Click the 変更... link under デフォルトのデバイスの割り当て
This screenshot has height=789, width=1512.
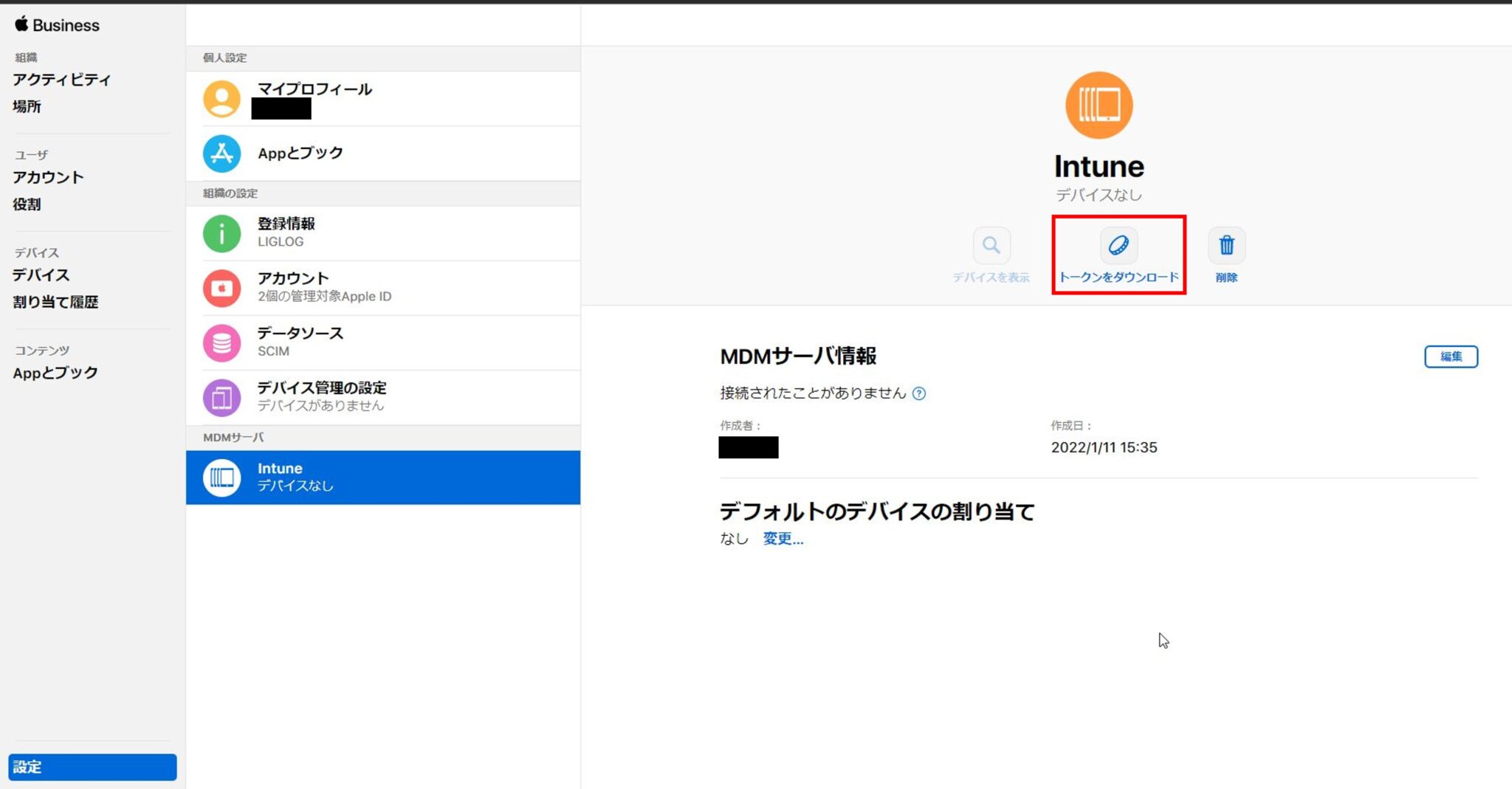pyautogui.click(x=783, y=539)
